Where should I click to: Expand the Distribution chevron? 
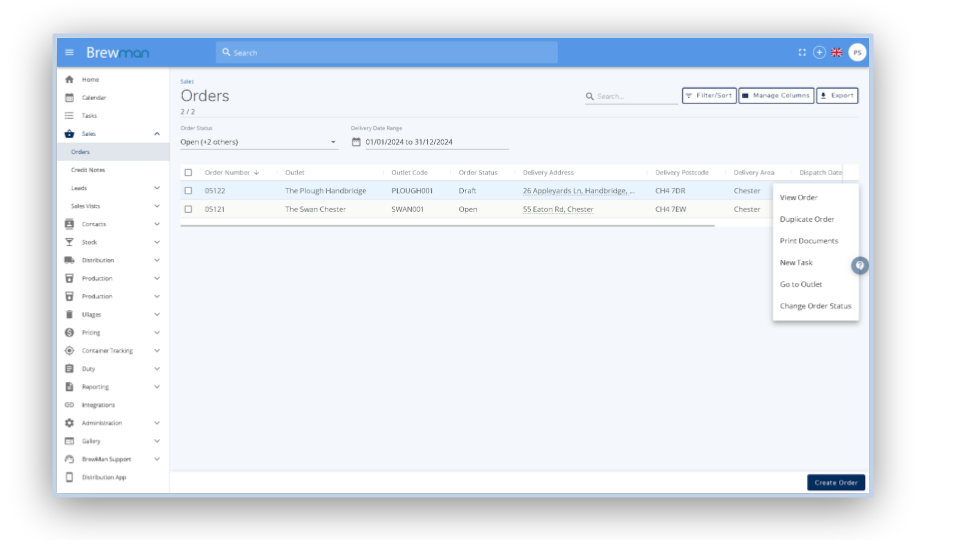(x=157, y=260)
